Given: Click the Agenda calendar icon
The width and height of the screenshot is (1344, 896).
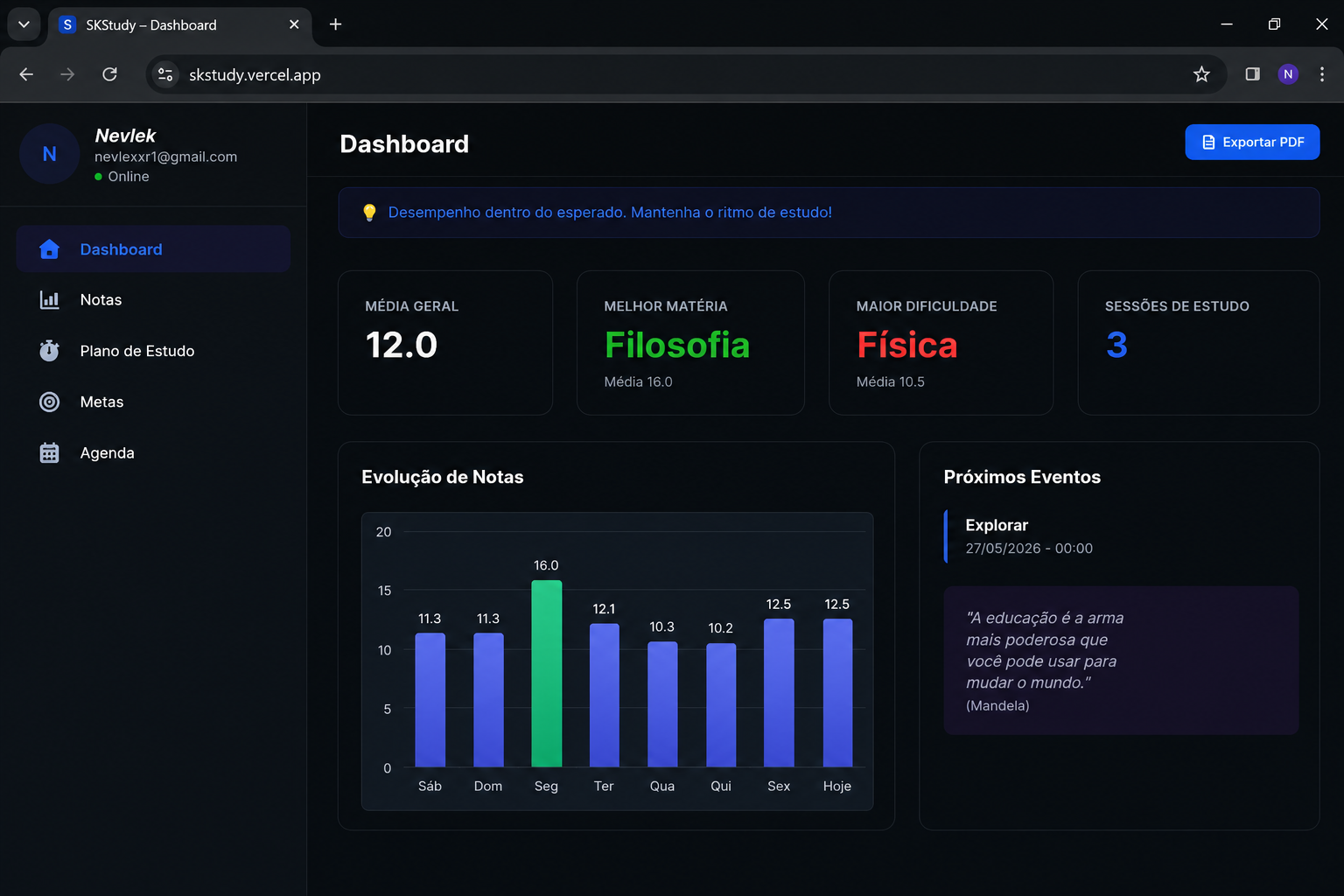Looking at the screenshot, I should click(50, 452).
